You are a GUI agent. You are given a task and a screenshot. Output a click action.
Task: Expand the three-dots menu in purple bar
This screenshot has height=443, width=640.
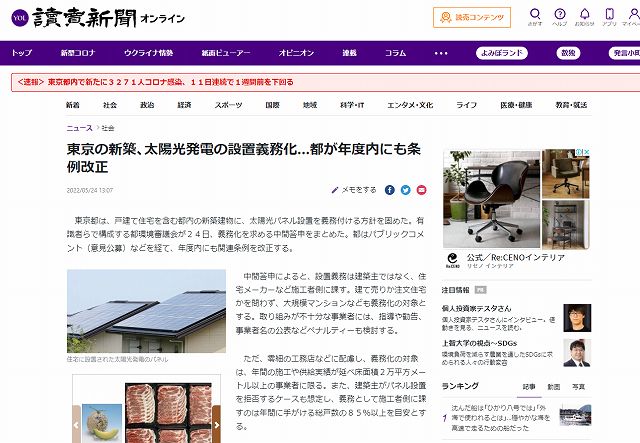(x=441, y=53)
